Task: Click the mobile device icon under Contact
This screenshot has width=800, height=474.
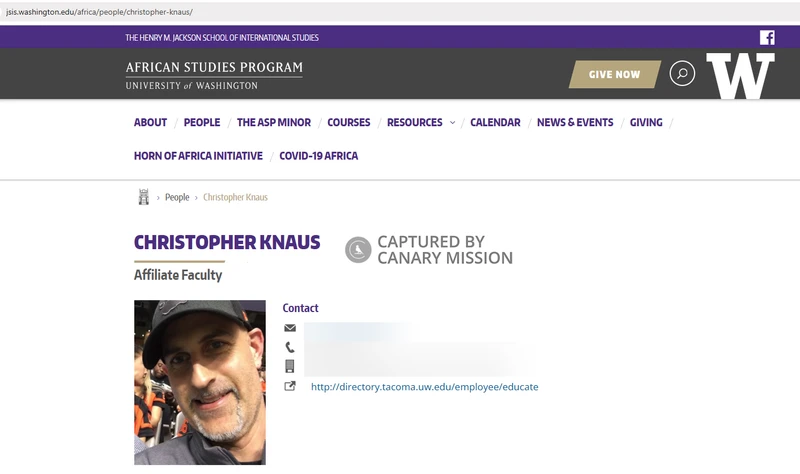Action: [x=290, y=366]
